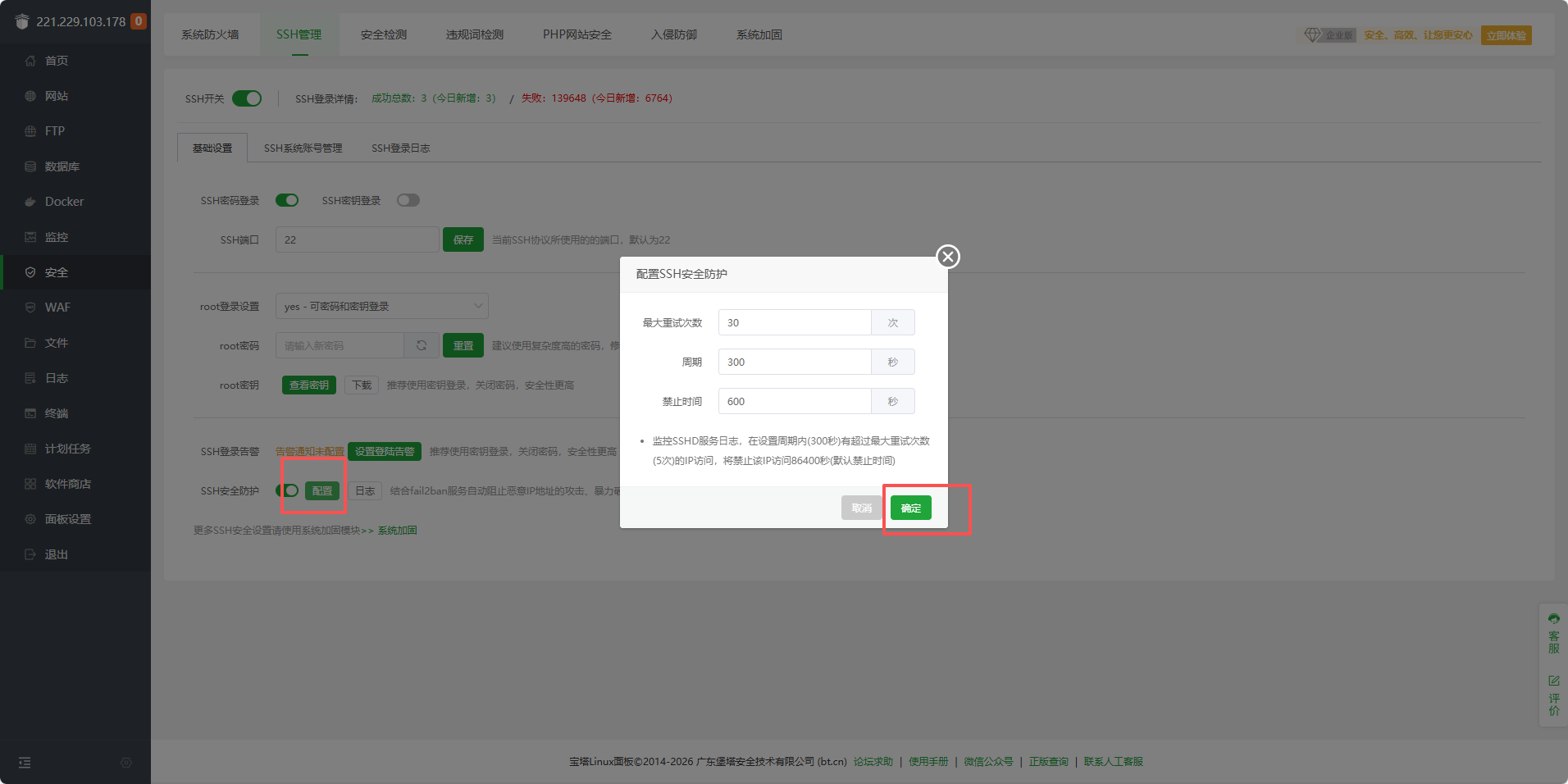Viewport: 1568px width, 784px height.
Task: Open the database icon in sidebar
Action: coord(30,166)
